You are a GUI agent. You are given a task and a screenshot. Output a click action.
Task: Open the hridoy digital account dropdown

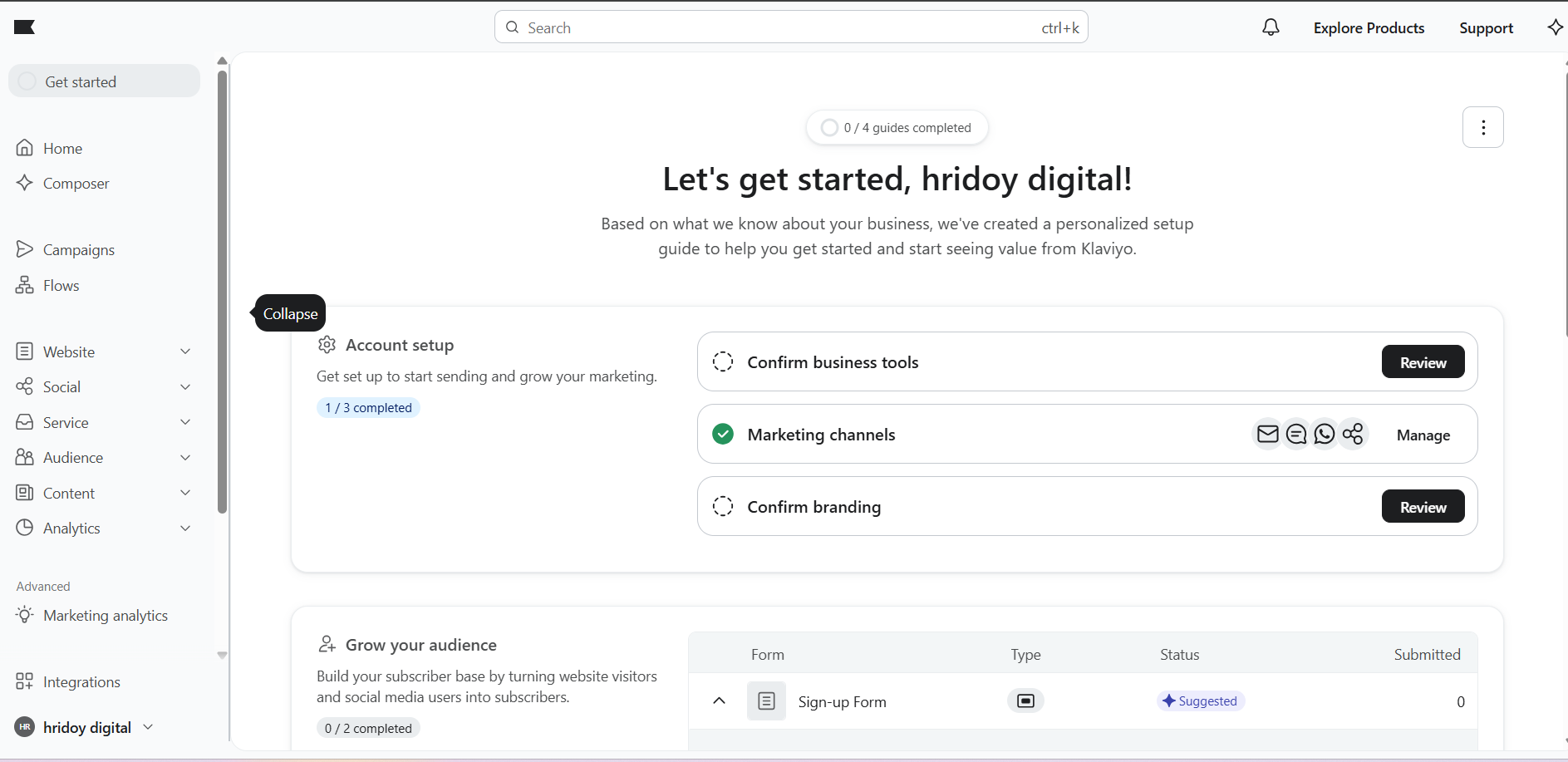pos(85,727)
